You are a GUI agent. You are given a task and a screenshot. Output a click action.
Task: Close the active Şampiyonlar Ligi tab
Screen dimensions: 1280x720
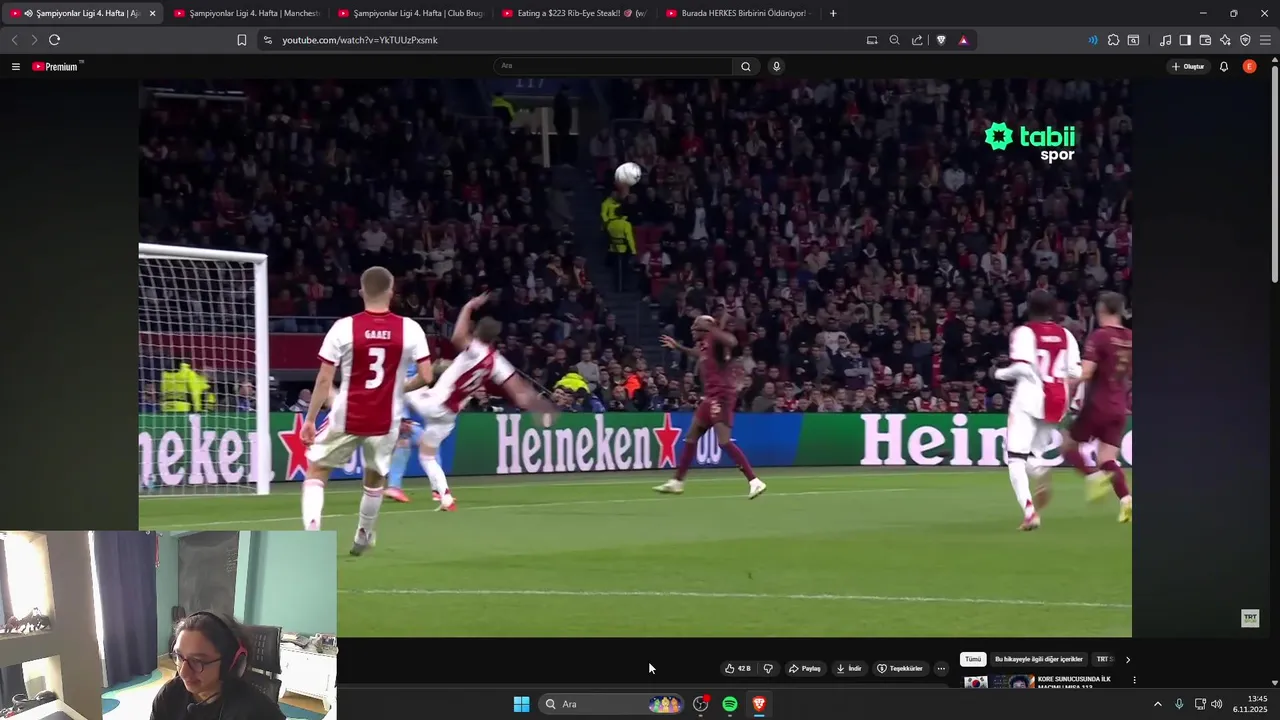click(152, 13)
